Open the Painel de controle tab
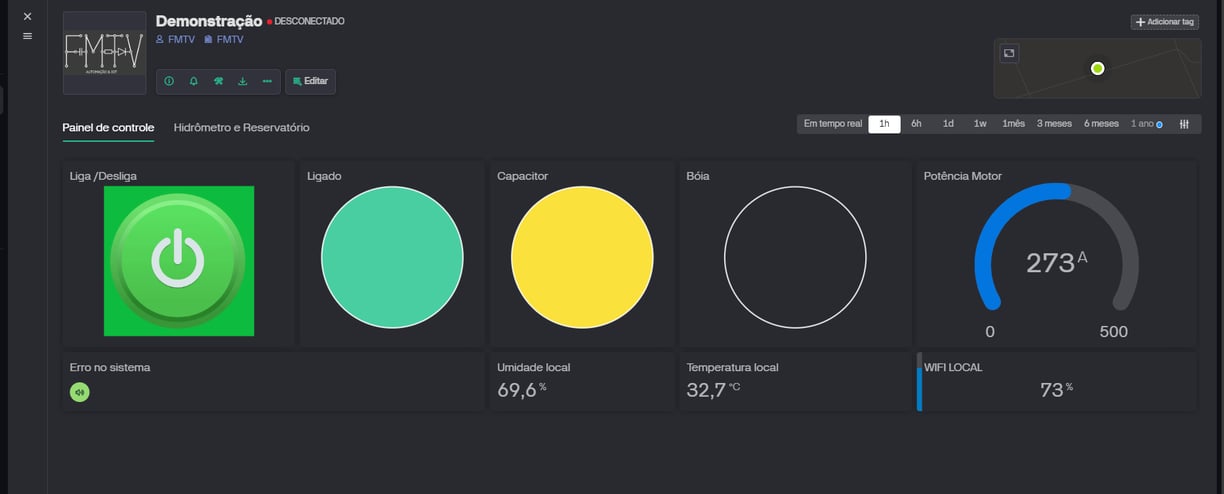The image size is (1224, 494). pyautogui.click(x=108, y=128)
